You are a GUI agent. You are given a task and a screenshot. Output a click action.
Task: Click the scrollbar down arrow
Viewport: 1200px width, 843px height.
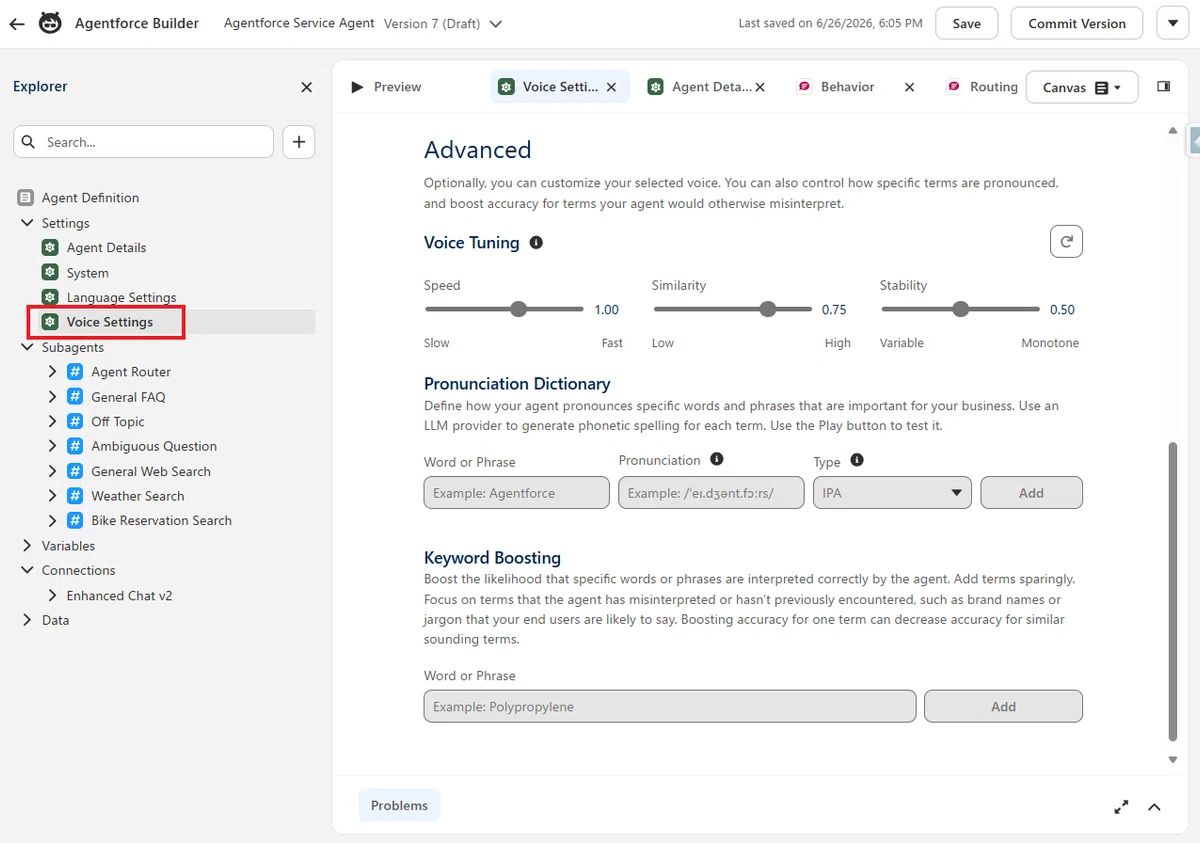click(1173, 760)
